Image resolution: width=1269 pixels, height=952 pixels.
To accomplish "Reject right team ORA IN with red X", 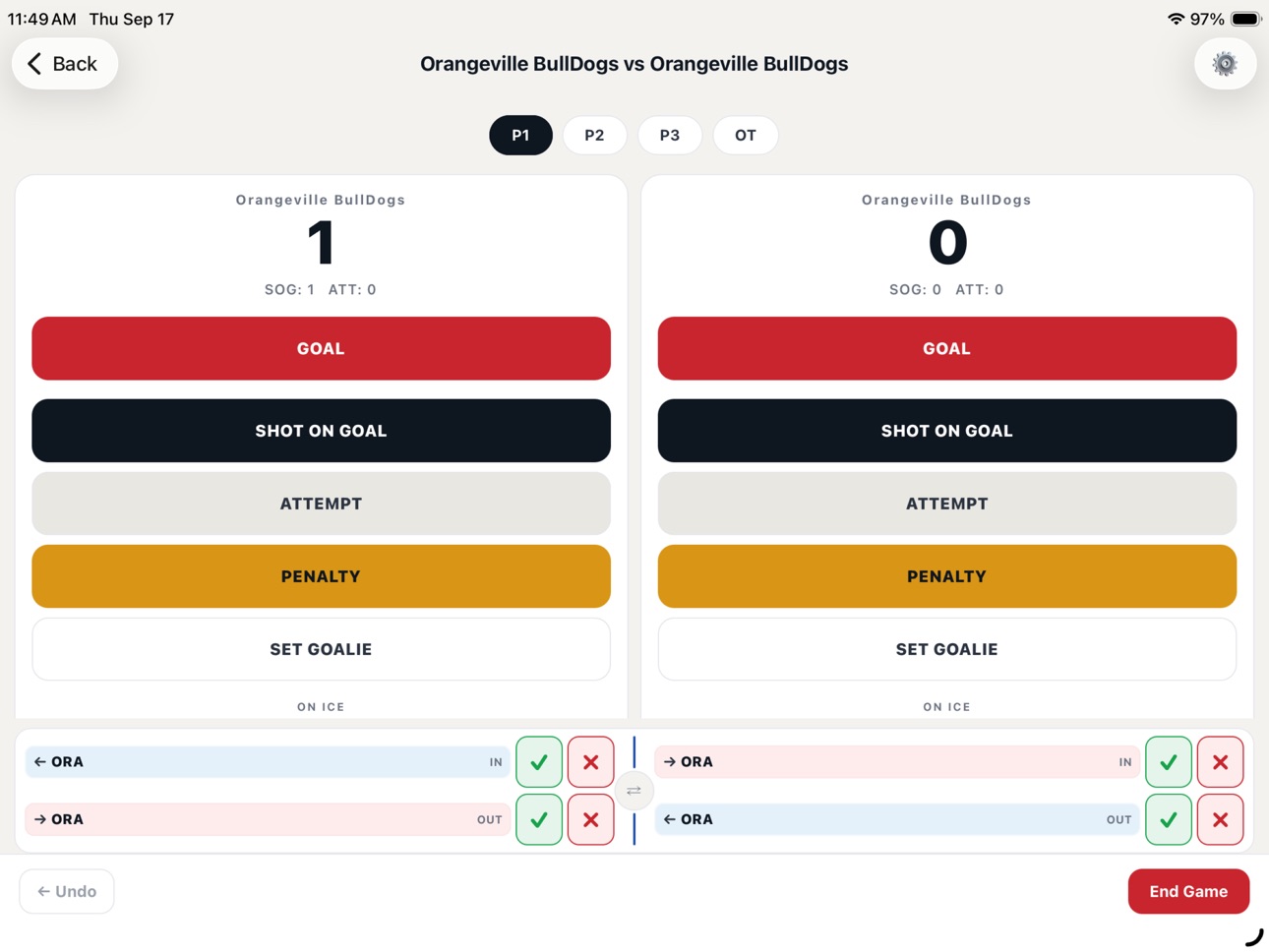I will [1221, 762].
